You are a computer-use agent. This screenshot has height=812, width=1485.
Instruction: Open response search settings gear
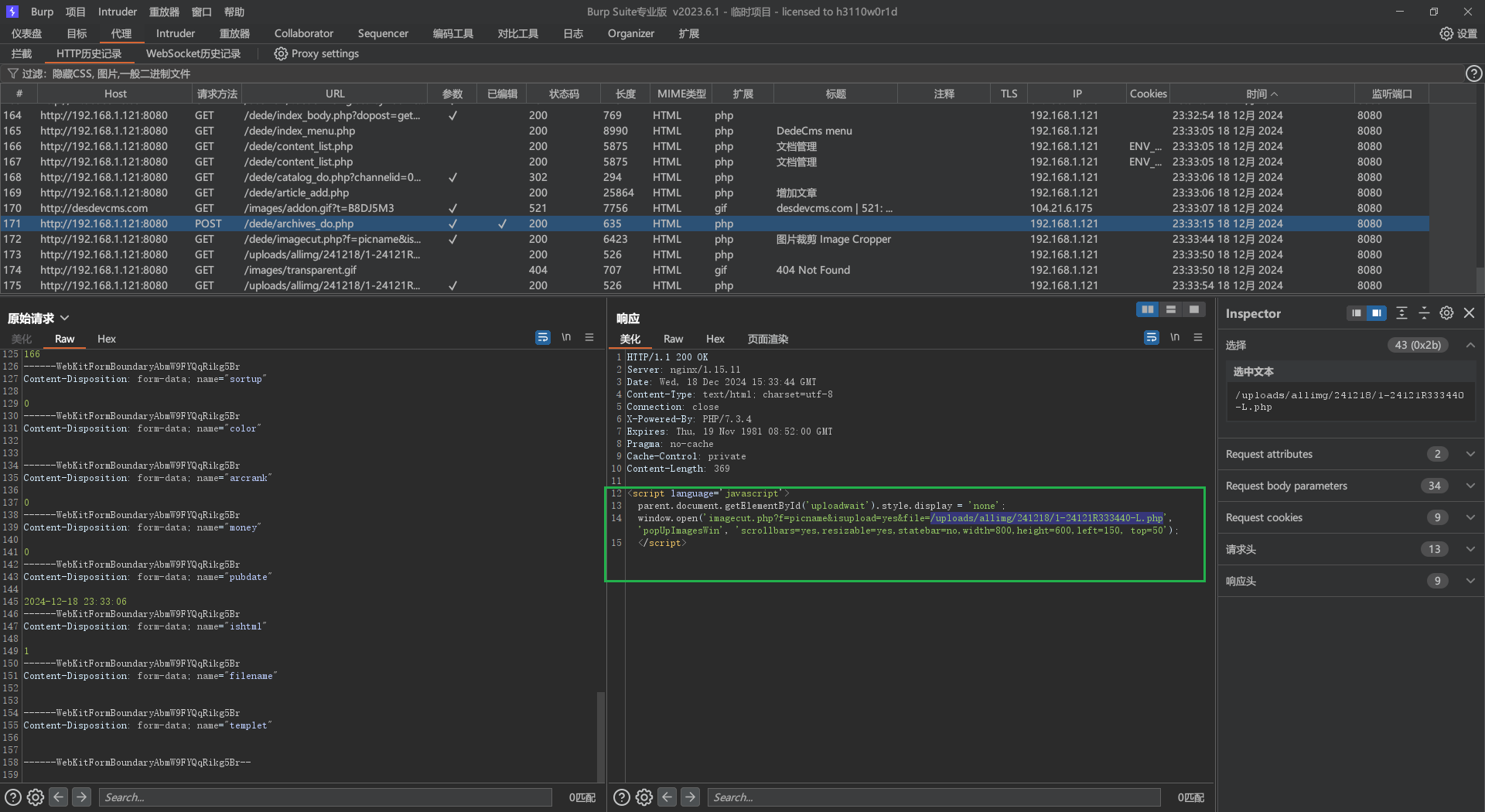pyautogui.click(x=644, y=797)
